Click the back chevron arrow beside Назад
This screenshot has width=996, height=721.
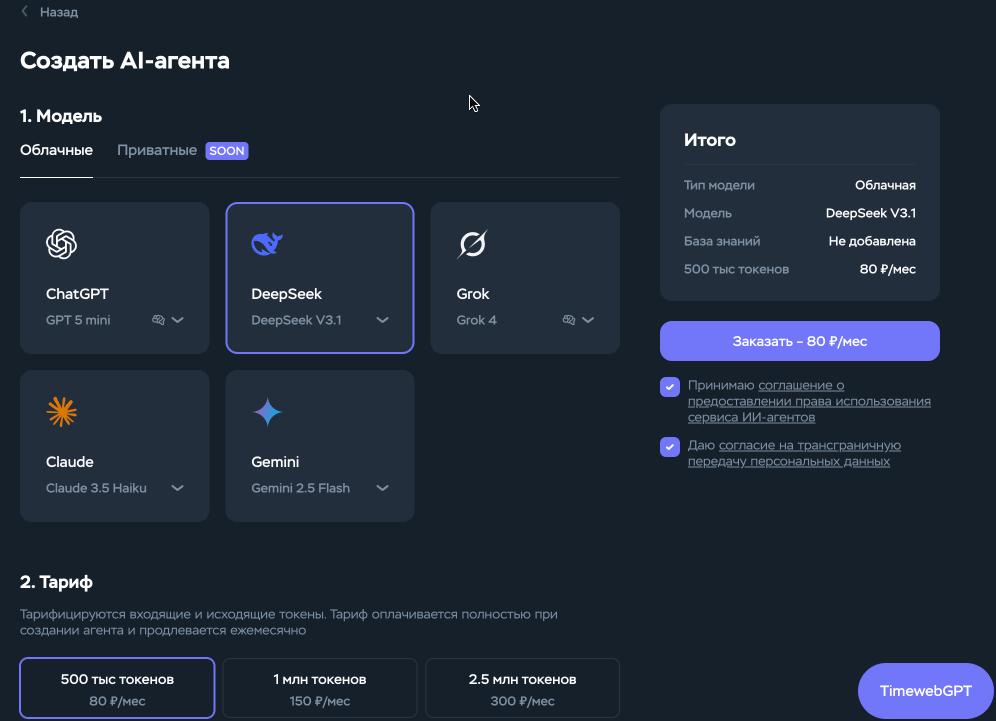[25, 11]
